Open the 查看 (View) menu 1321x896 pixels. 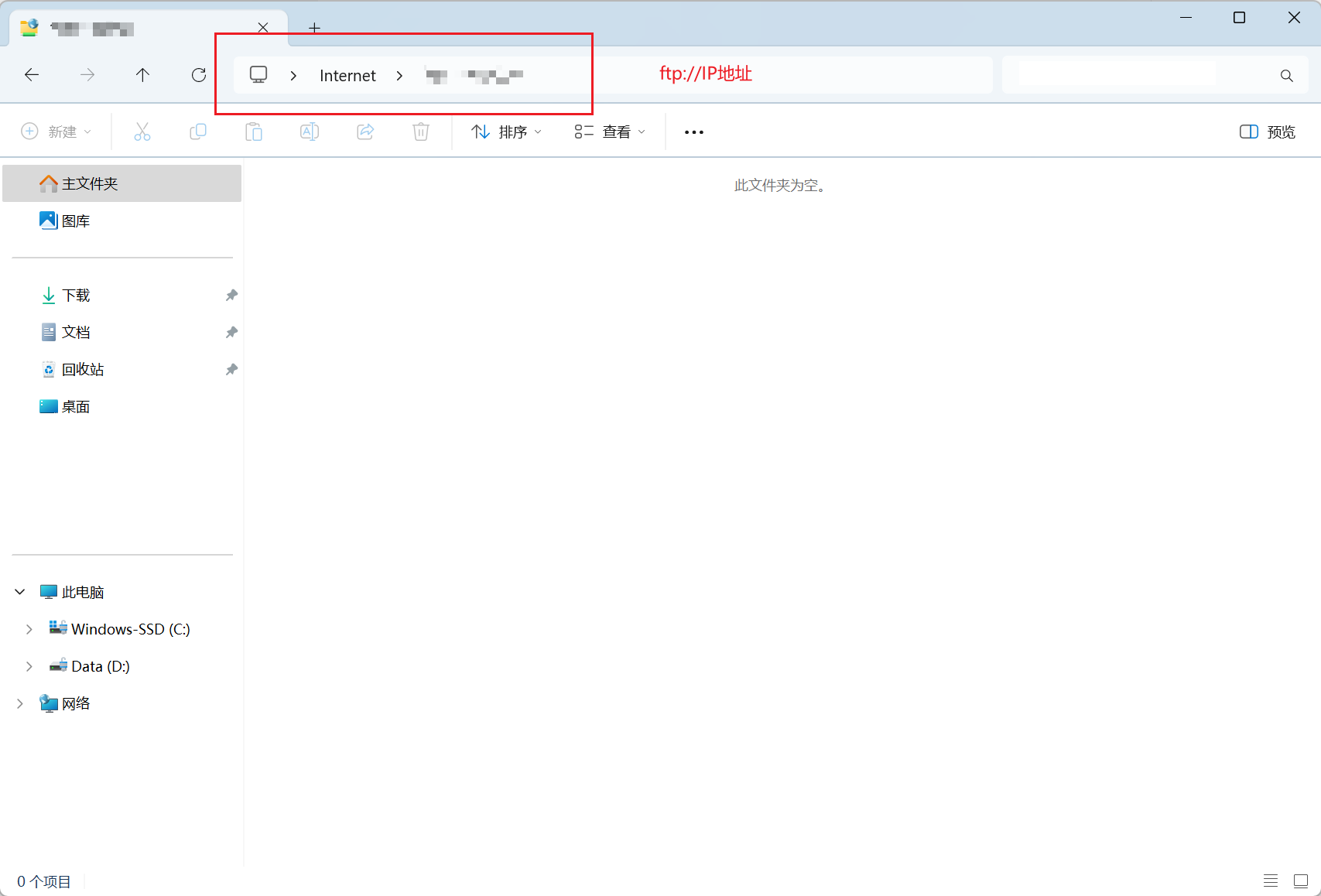(610, 132)
